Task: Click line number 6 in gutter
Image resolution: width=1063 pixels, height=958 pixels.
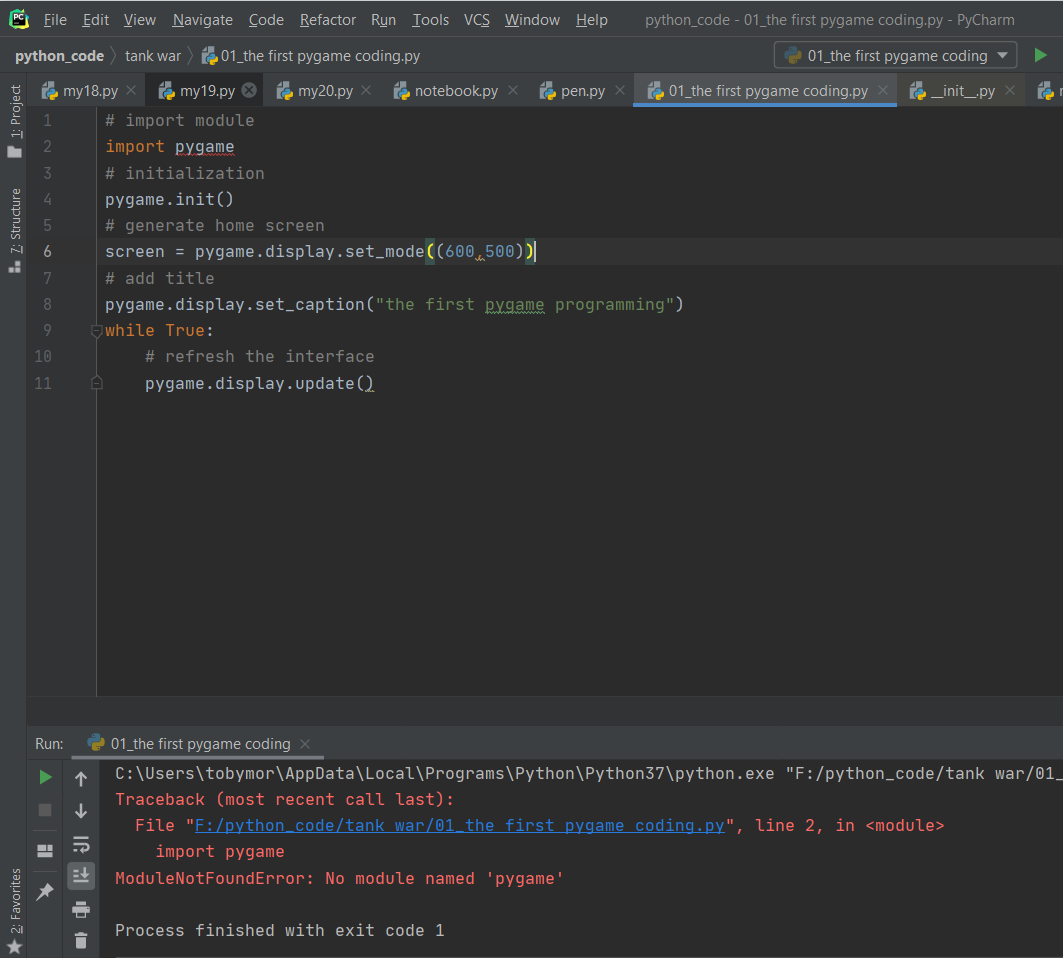Action: point(47,252)
